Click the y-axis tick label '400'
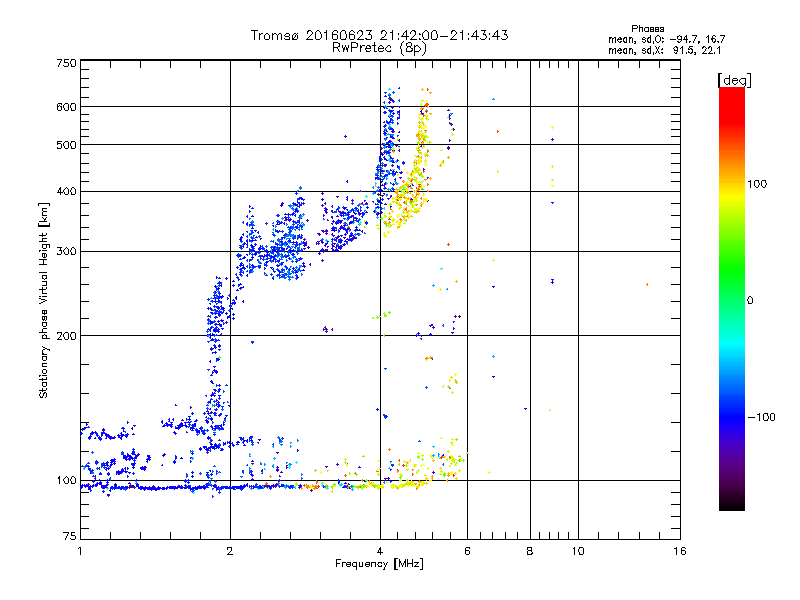The height and width of the screenshot is (600, 800). (66, 191)
